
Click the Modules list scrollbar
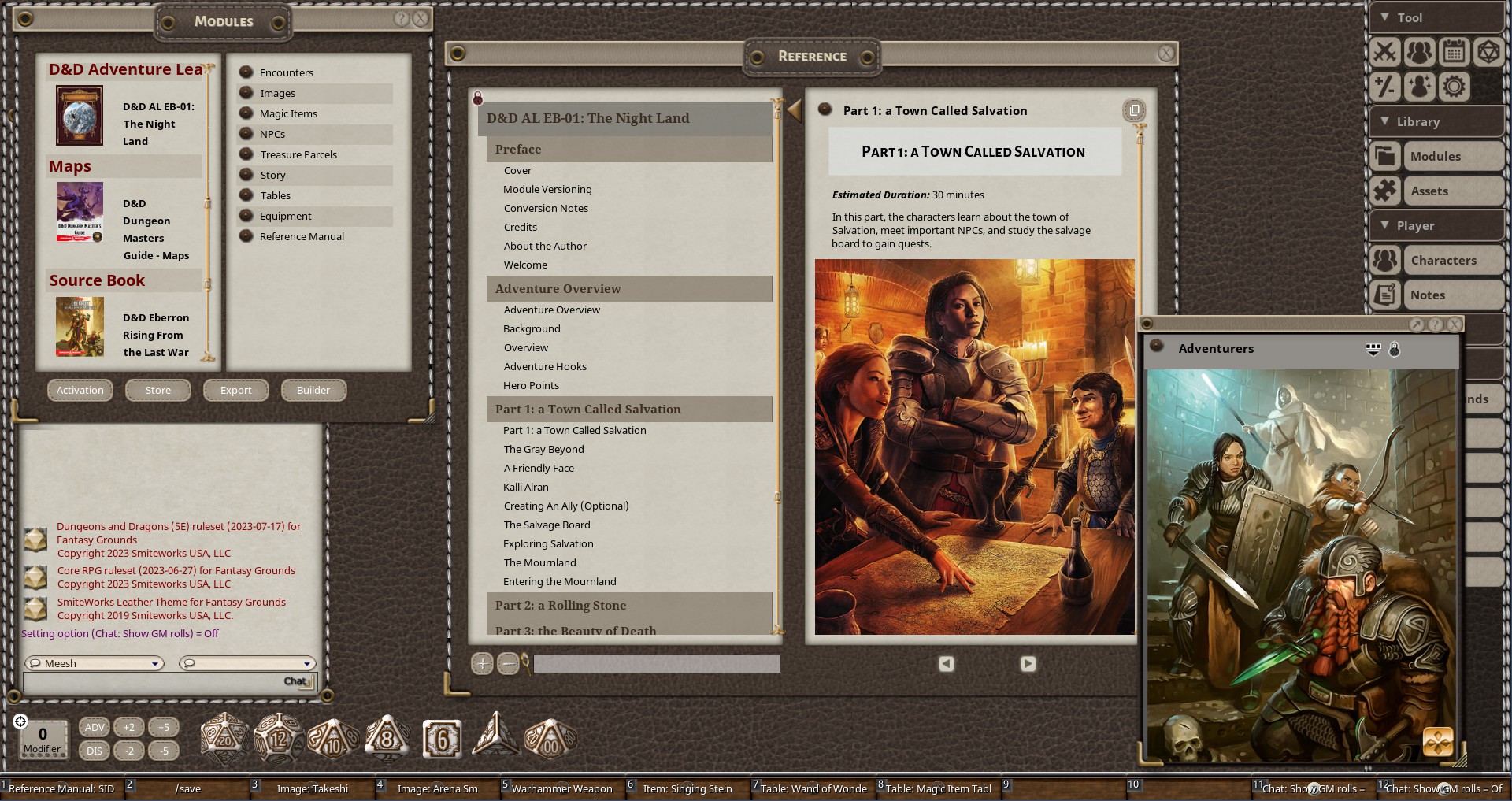coord(208,211)
